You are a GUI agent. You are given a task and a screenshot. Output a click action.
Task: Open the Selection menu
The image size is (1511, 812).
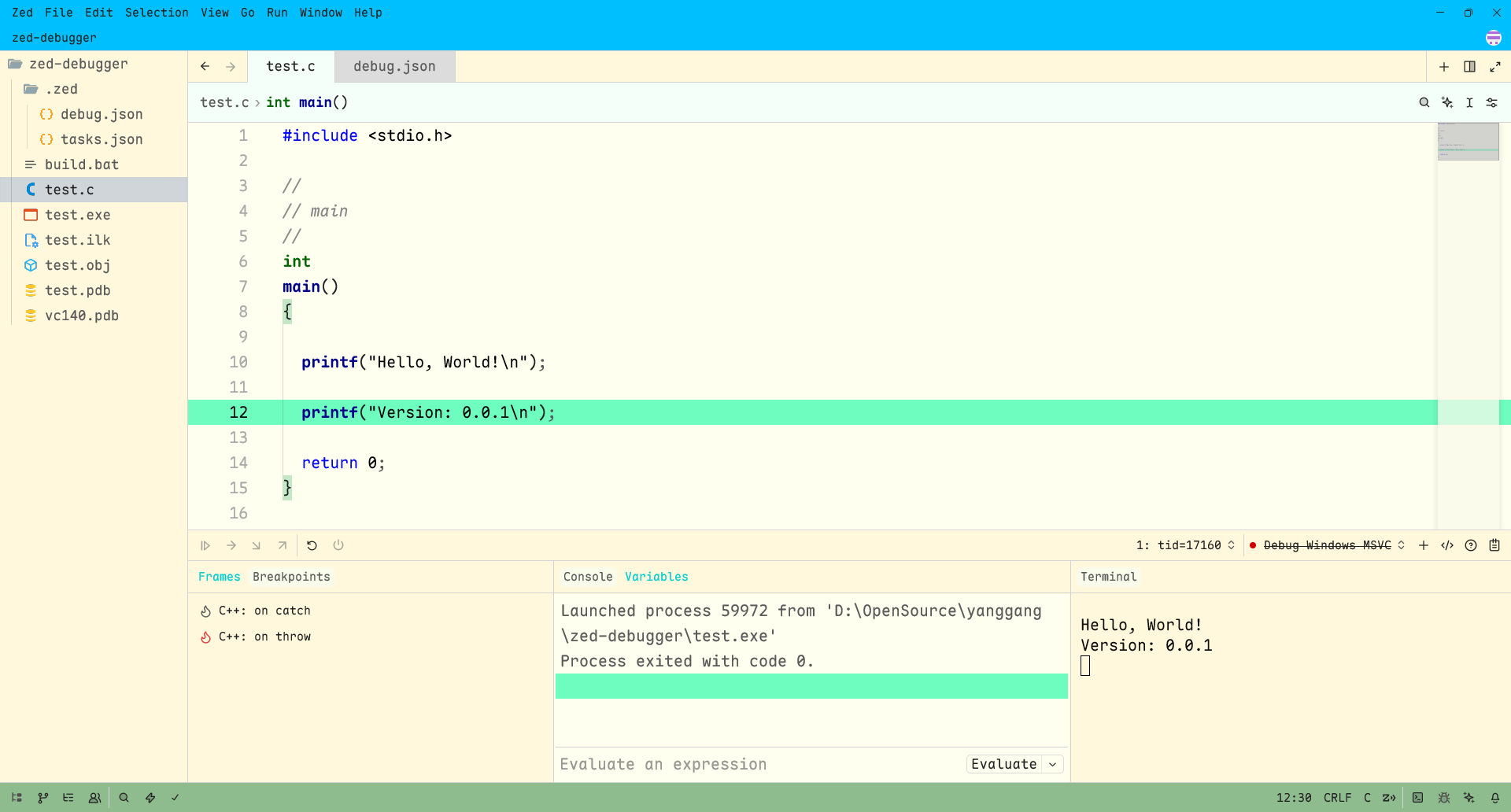(x=157, y=13)
